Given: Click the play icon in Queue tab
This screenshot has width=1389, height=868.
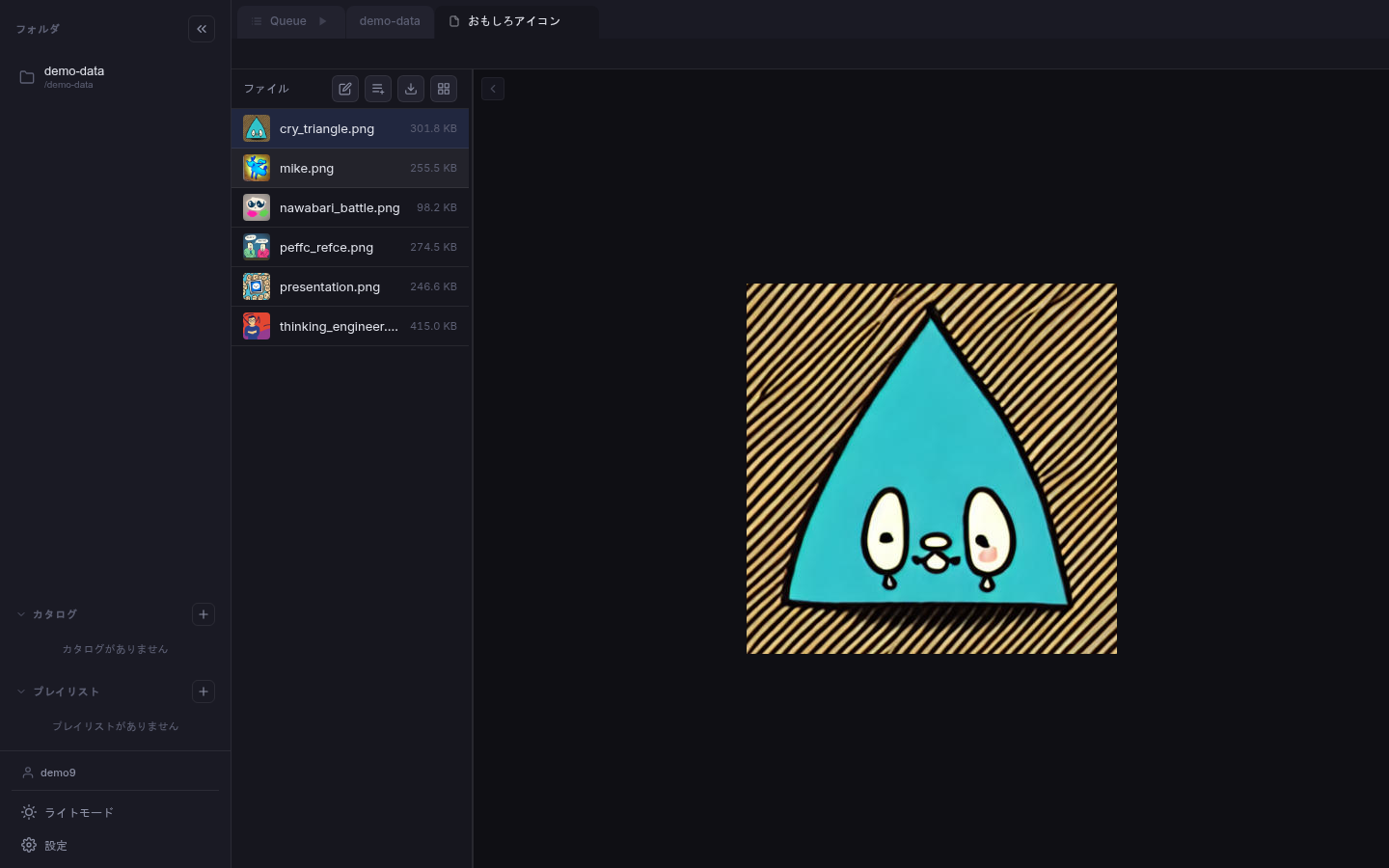Looking at the screenshot, I should 323,21.
